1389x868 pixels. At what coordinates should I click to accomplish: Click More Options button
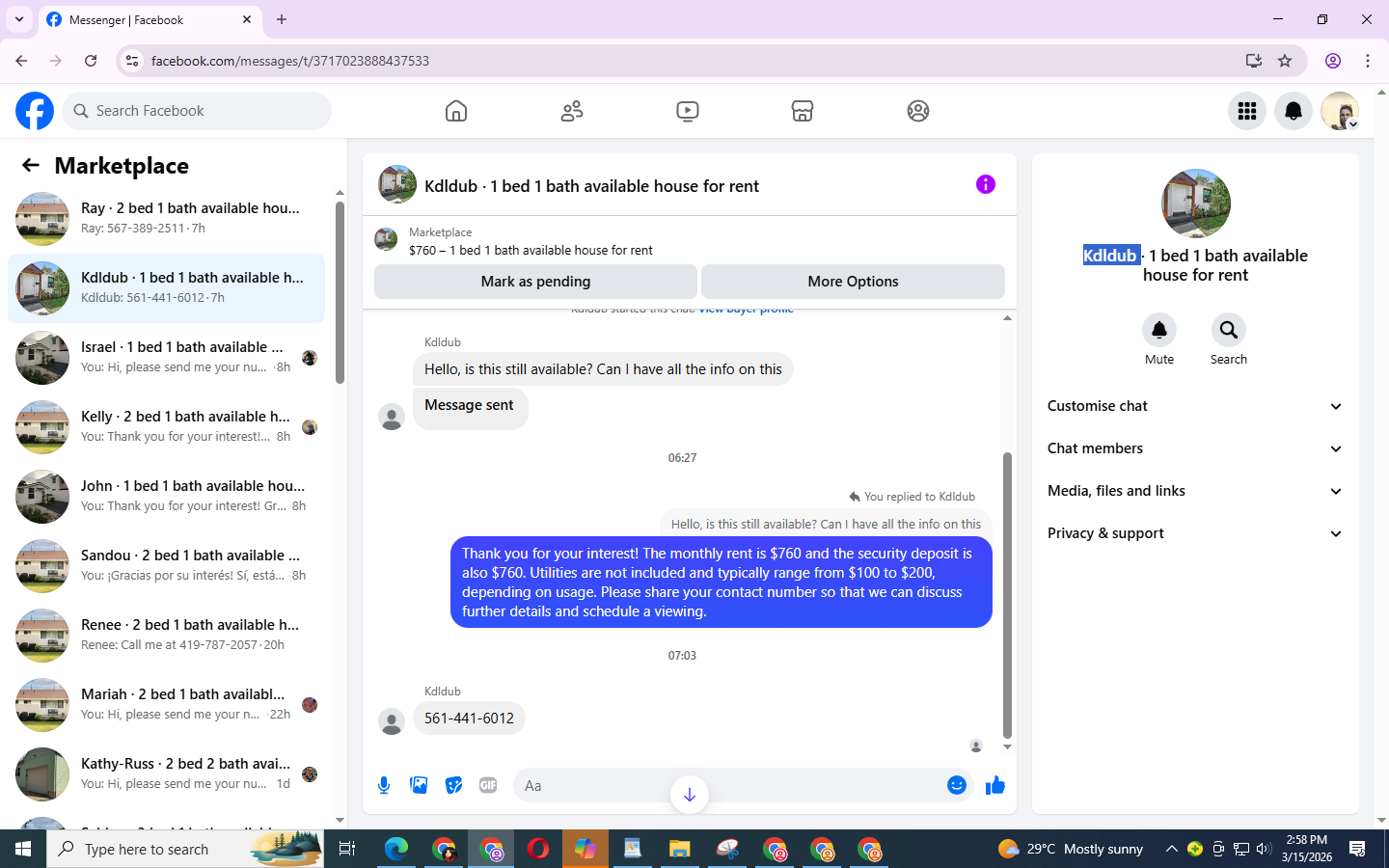click(x=853, y=282)
